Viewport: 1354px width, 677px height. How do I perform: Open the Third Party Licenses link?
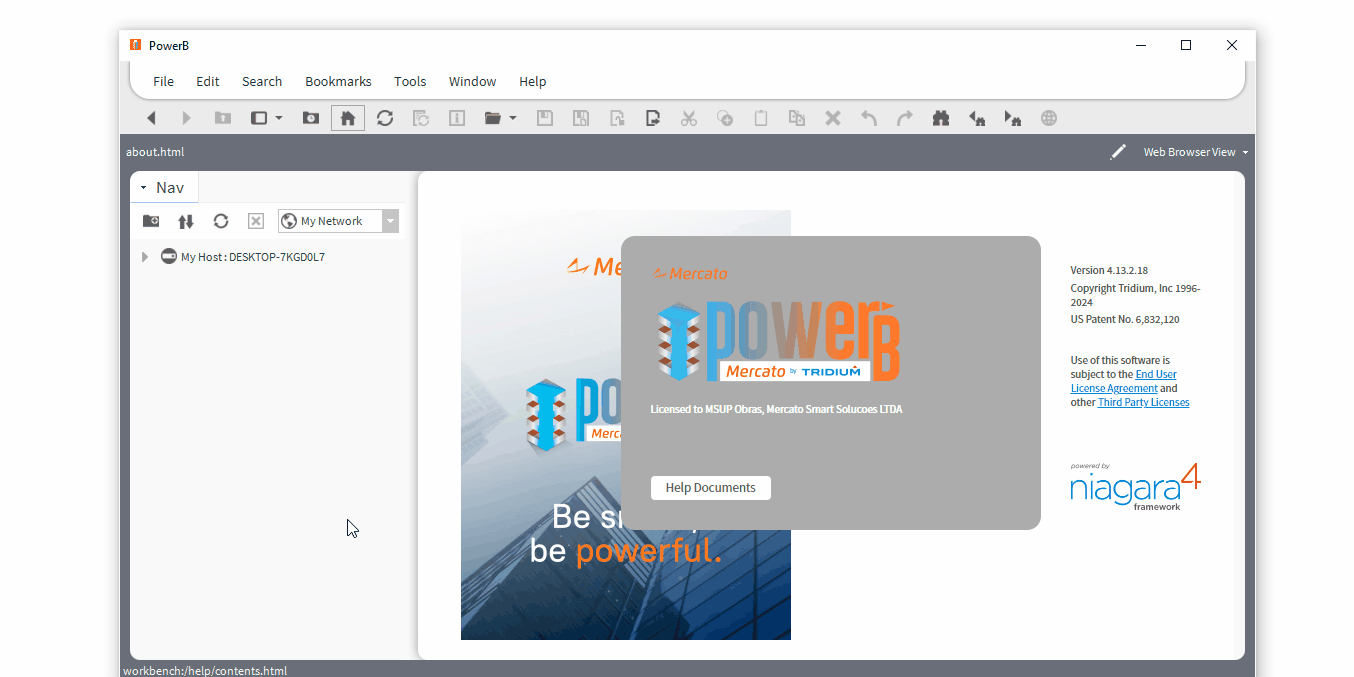[x=1143, y=402]
